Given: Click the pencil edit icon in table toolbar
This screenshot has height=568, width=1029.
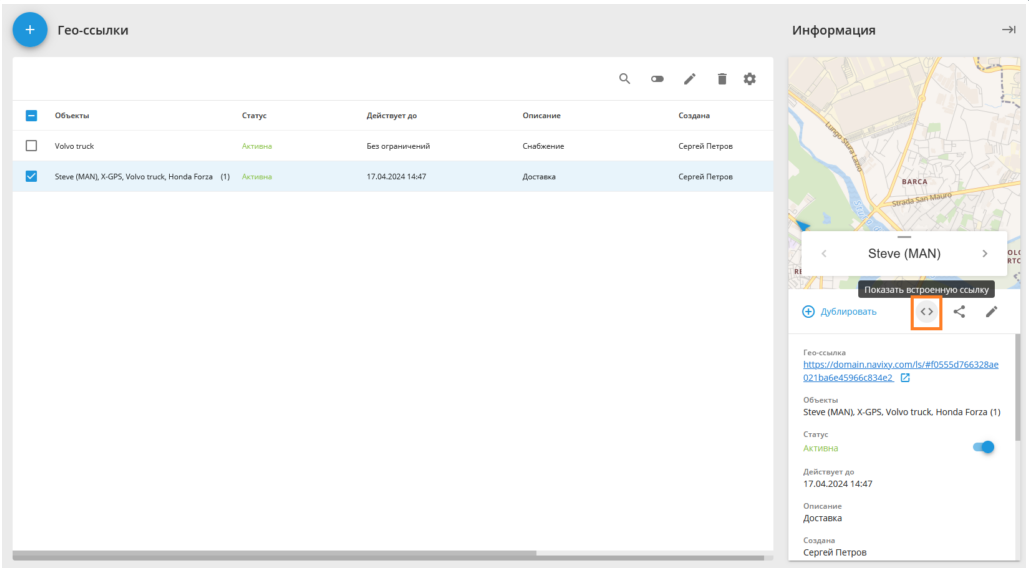Looking at the screenshot, I should 689,79.
